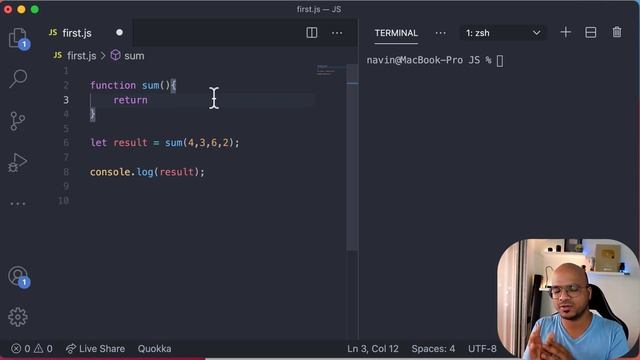Click the sum symbol icon in breadcrumb
This screenshot has width=640, height=360.
pyautogui.click(x=116, y=55)
